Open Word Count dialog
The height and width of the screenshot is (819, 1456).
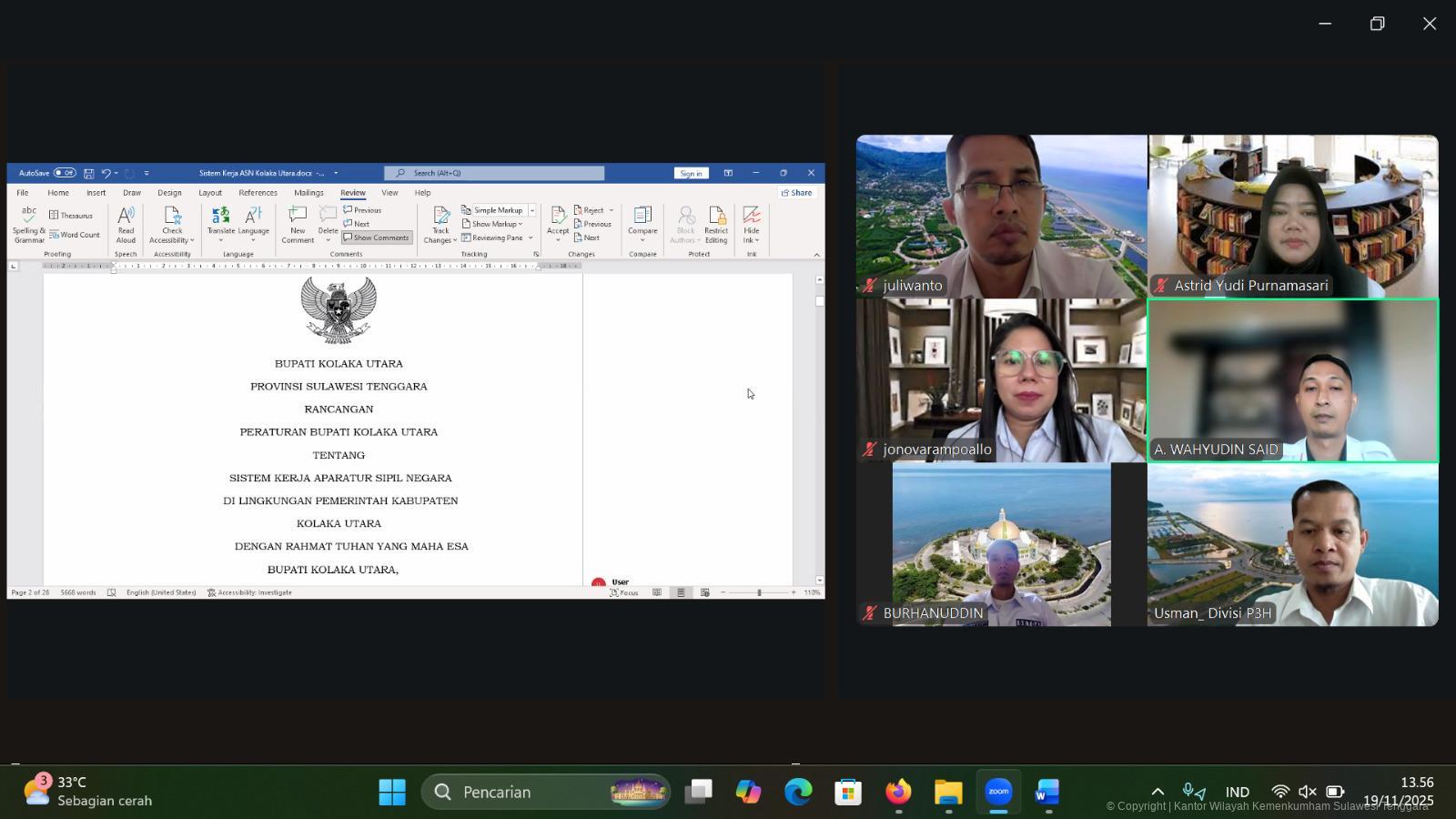76,235
